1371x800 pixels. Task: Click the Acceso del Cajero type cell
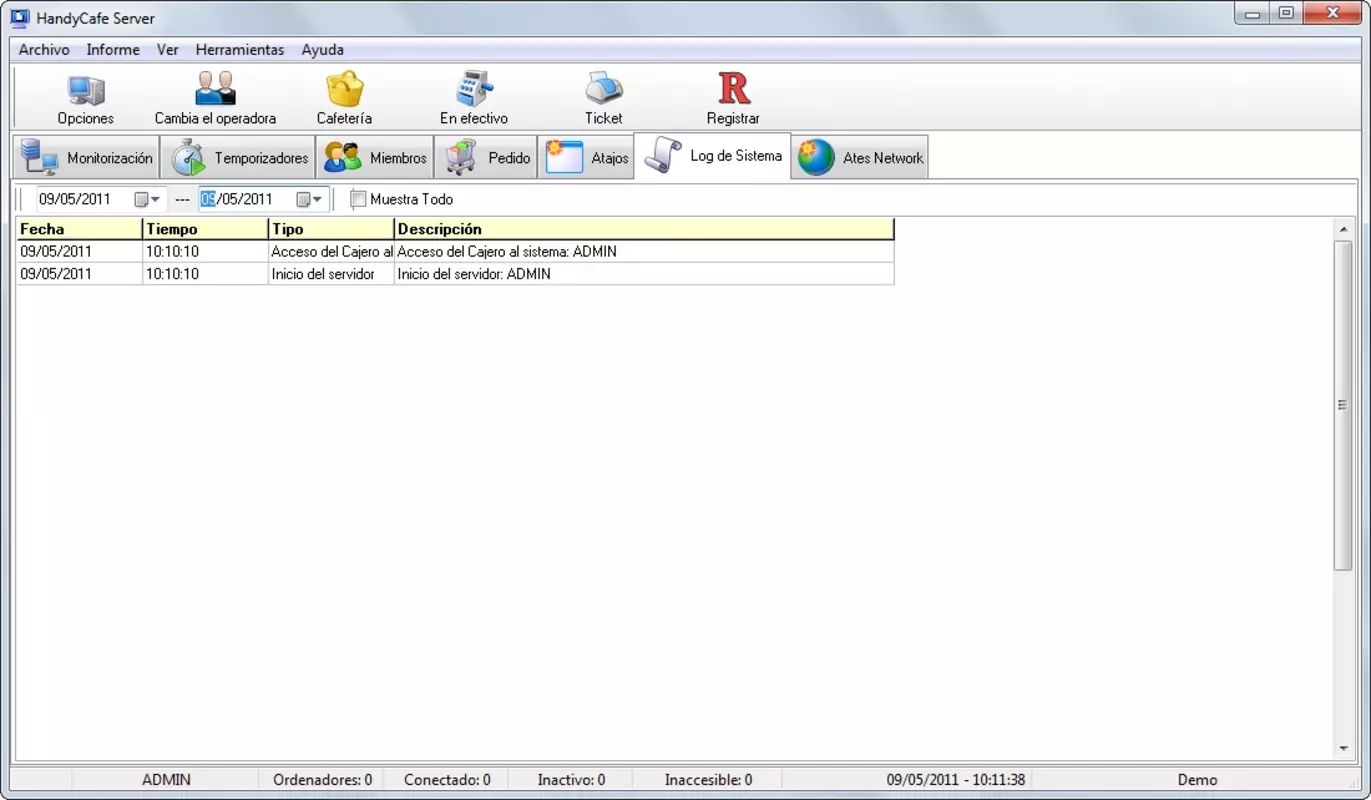[331, 251]
